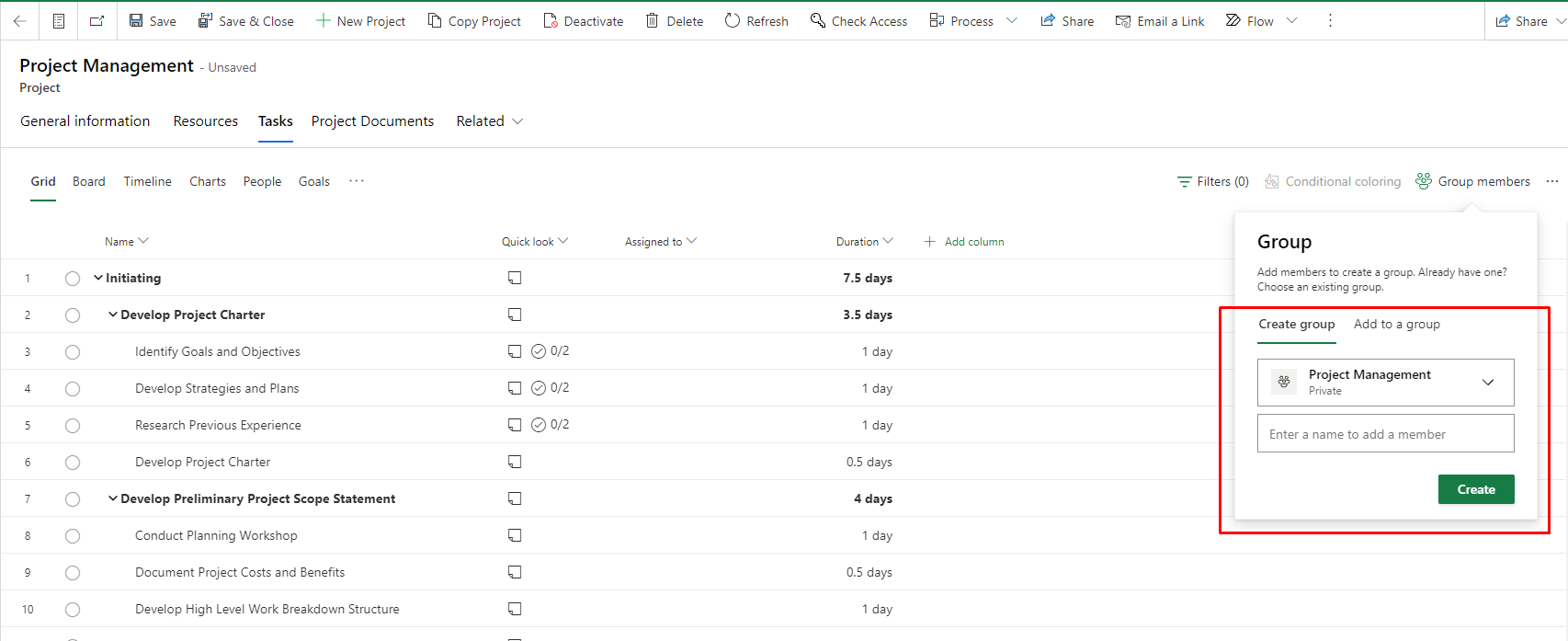Viewport: 1568px width, 641px height.
Task: Expand the Related tab dropdown
Action: pos(490,121)
